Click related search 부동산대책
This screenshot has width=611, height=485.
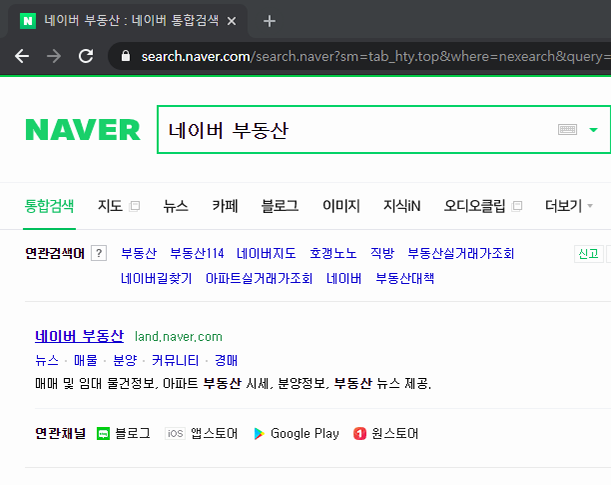[404, 278]
